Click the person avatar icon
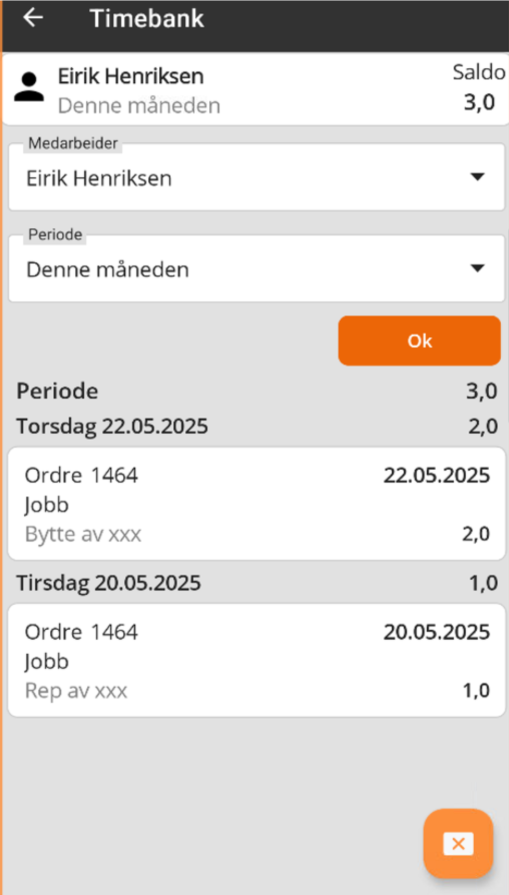Screen dimensions: 509x895 pos(29,87)
